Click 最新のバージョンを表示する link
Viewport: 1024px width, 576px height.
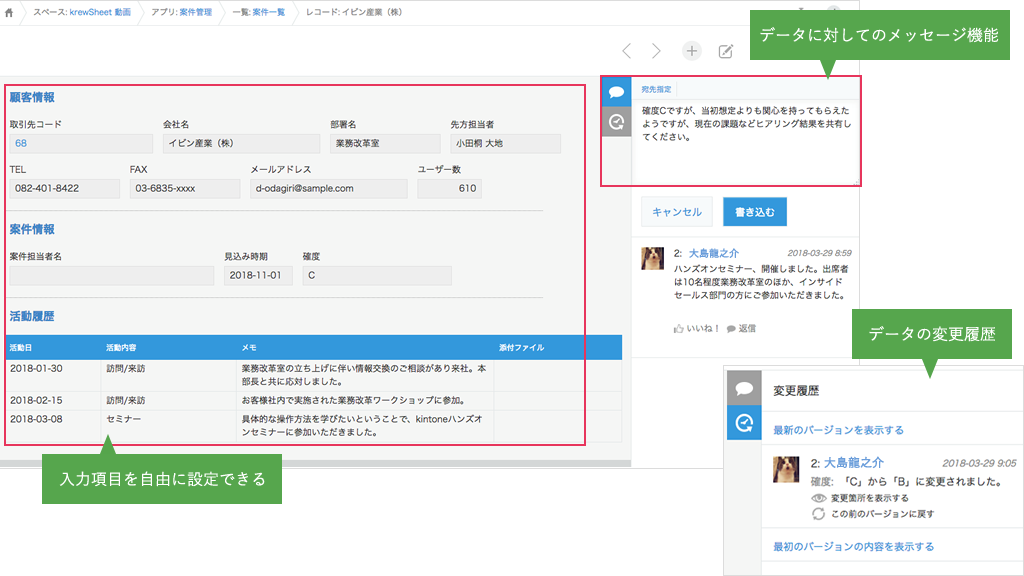[839, 430]
